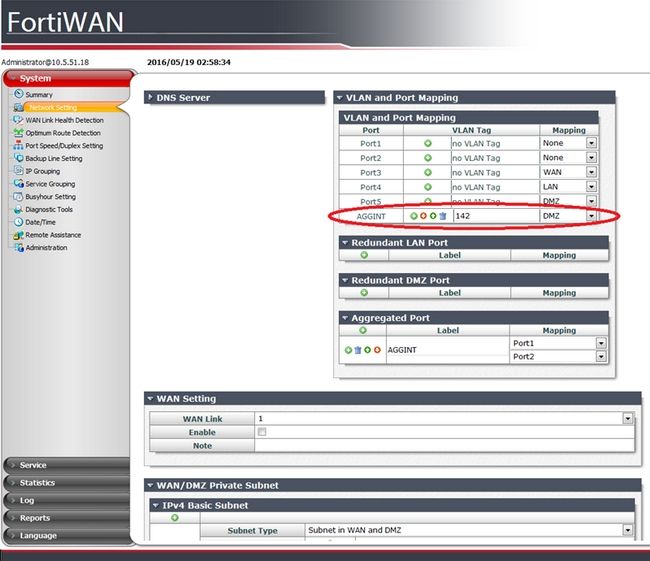Viewport: 650px width, 561px height.
Task: Open the Service menu section
Action: click(67, 465)
